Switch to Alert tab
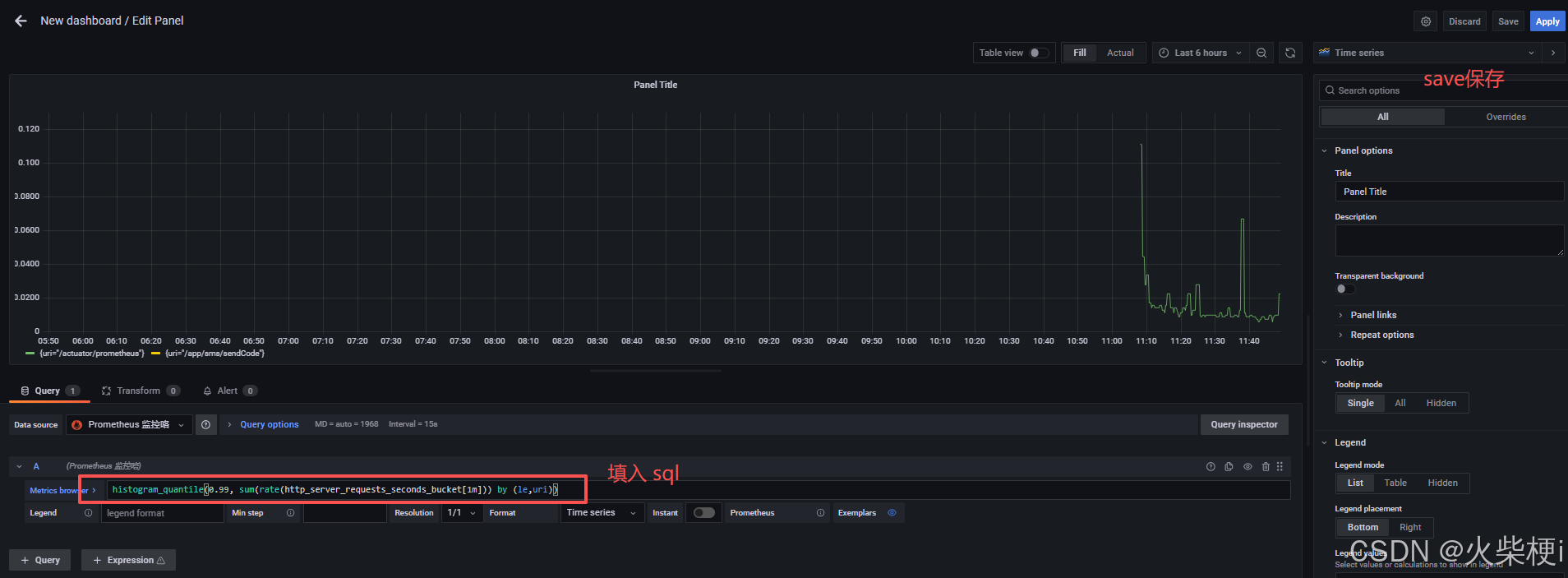The width and height of the screenshot is (1568, 578). tap(229, 391)
